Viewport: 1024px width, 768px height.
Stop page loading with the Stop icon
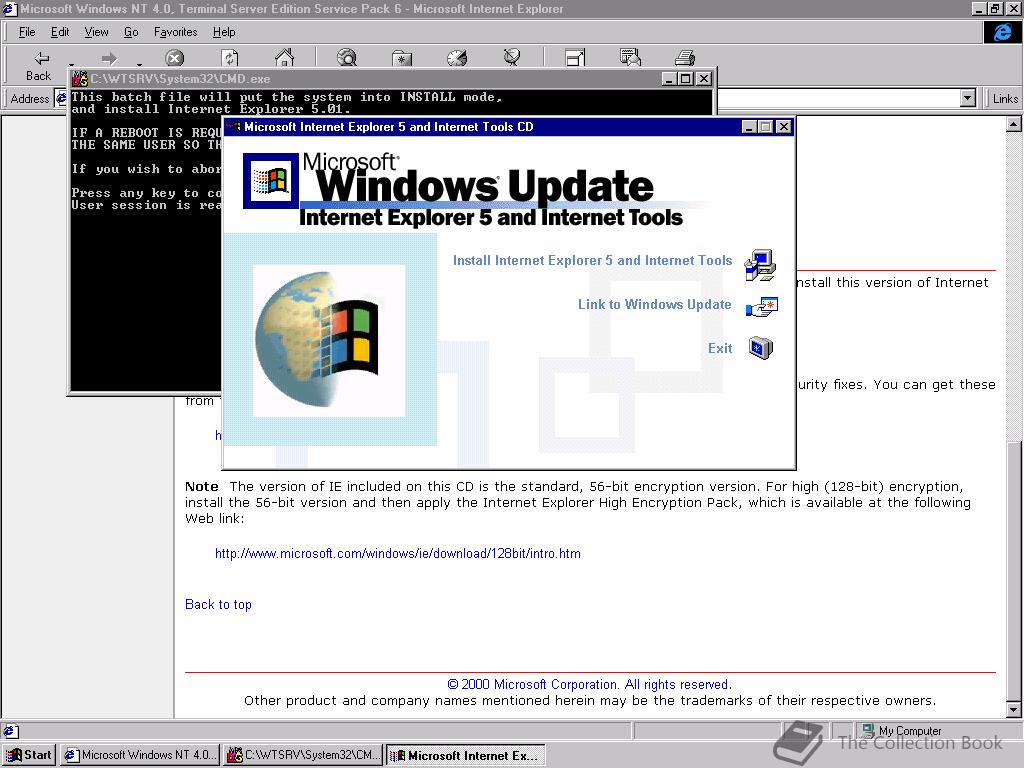(x=174, y=58)
